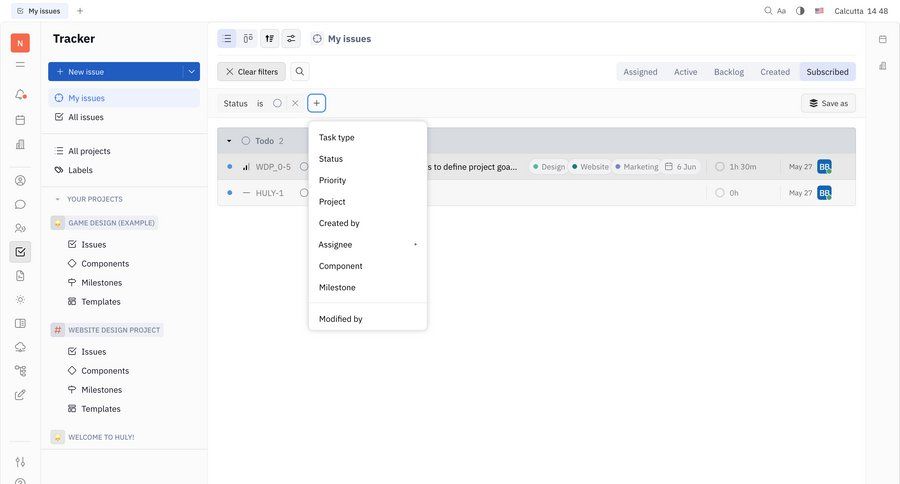Click the 0h time estimate on HULY-1

[x=727, y=193]
